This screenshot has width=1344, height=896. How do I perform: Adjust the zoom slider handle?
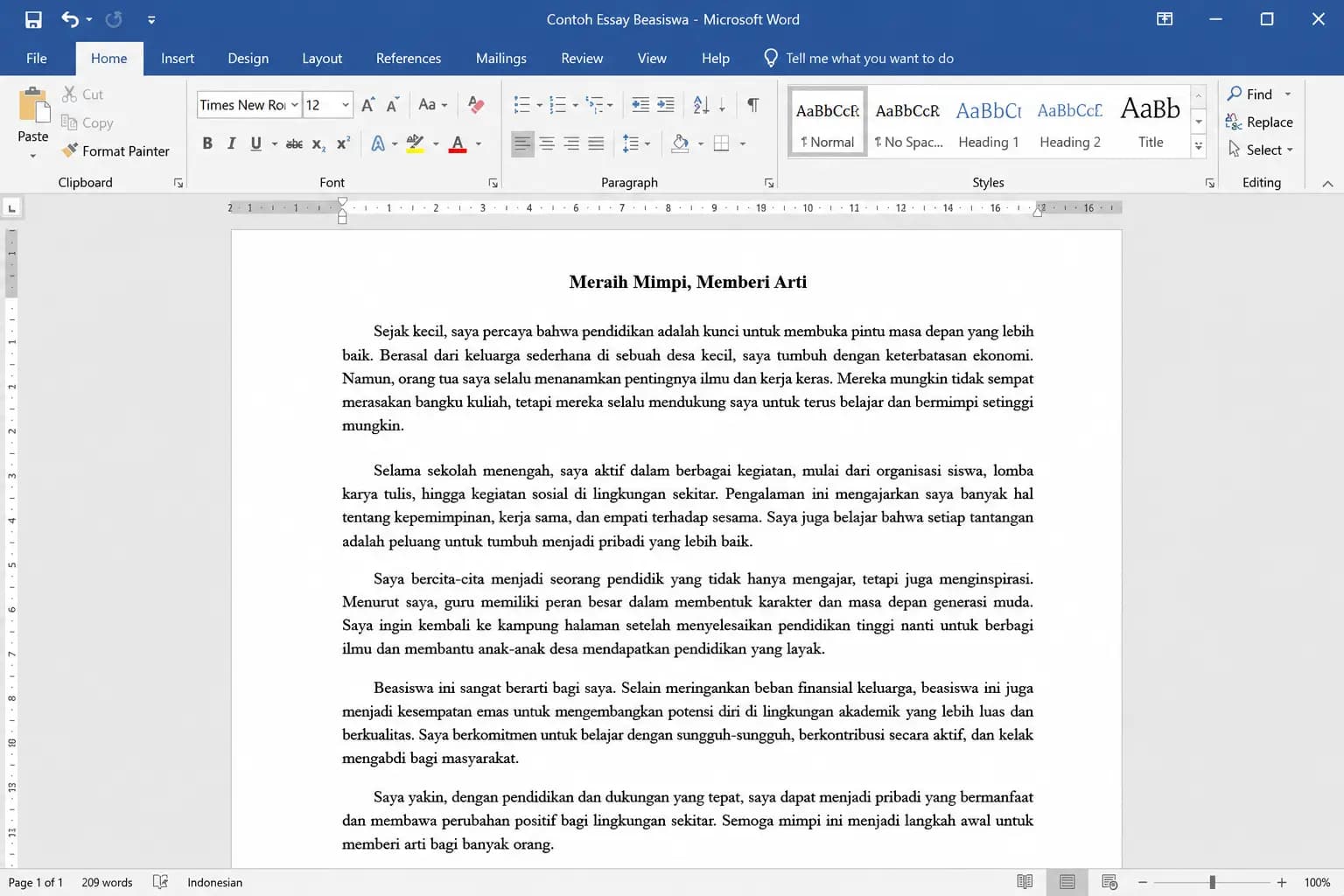(1212, 882)
